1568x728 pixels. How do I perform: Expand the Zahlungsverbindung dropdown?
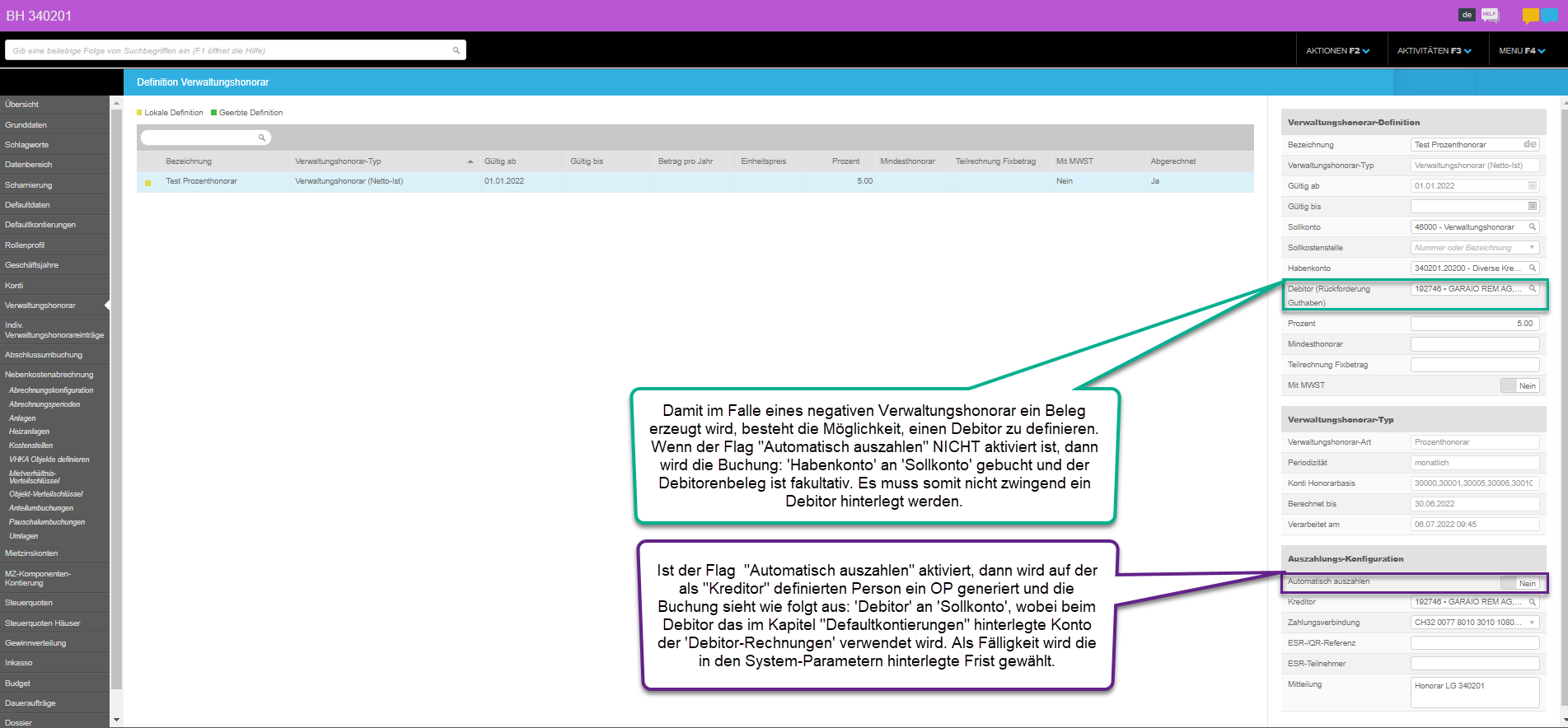coord(1533,623)
